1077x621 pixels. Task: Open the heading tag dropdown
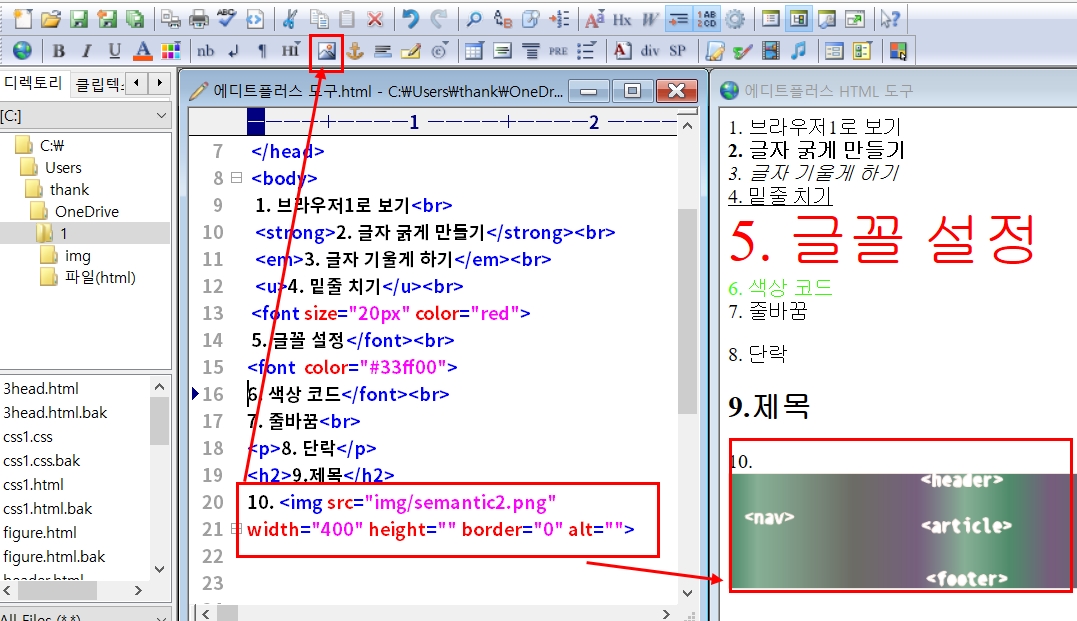(291, 50)
